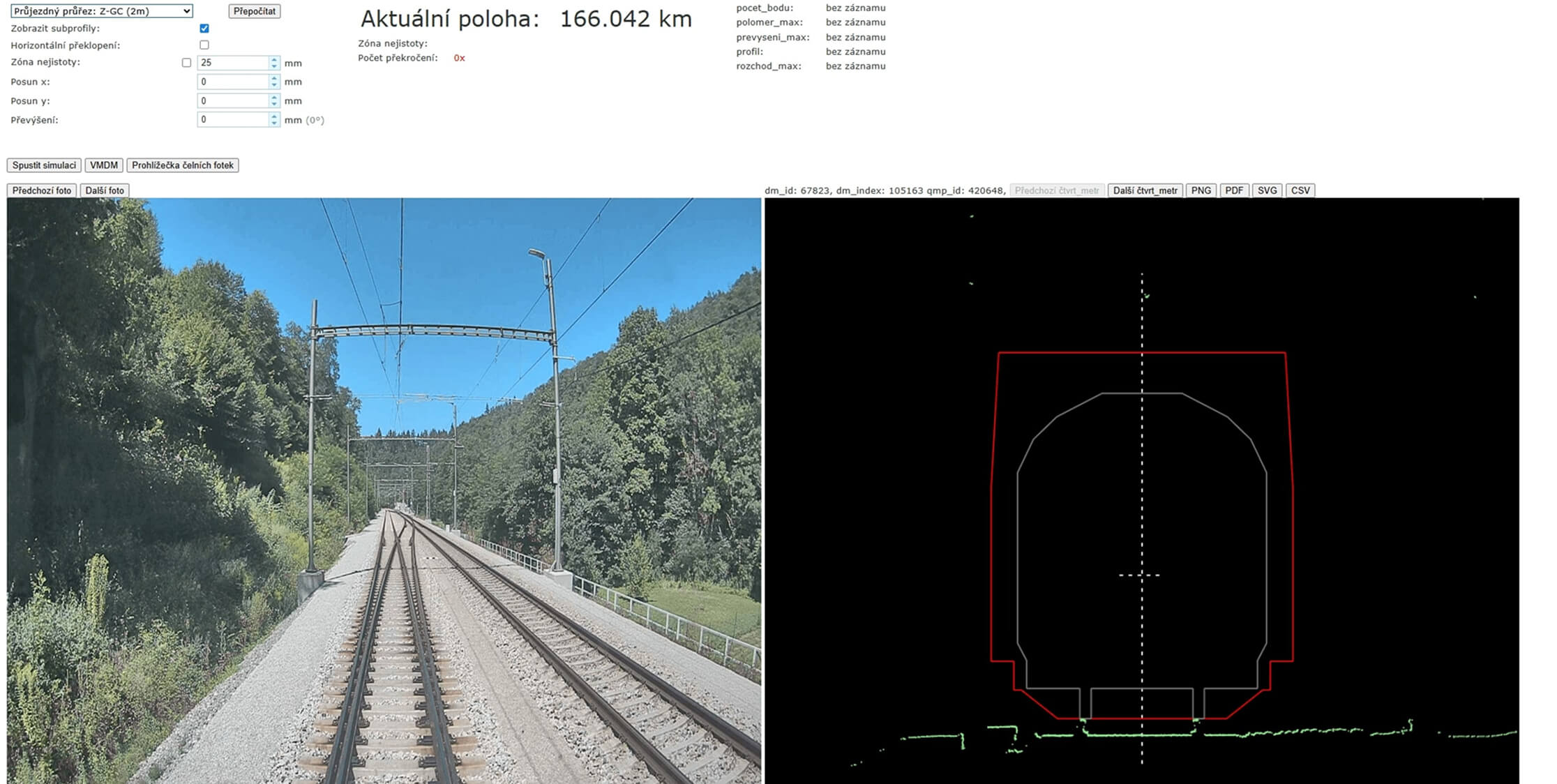Increment the Převýšení value with the stepper
The height and width of the screenshot is (784, 1557).
pos(274,116)
